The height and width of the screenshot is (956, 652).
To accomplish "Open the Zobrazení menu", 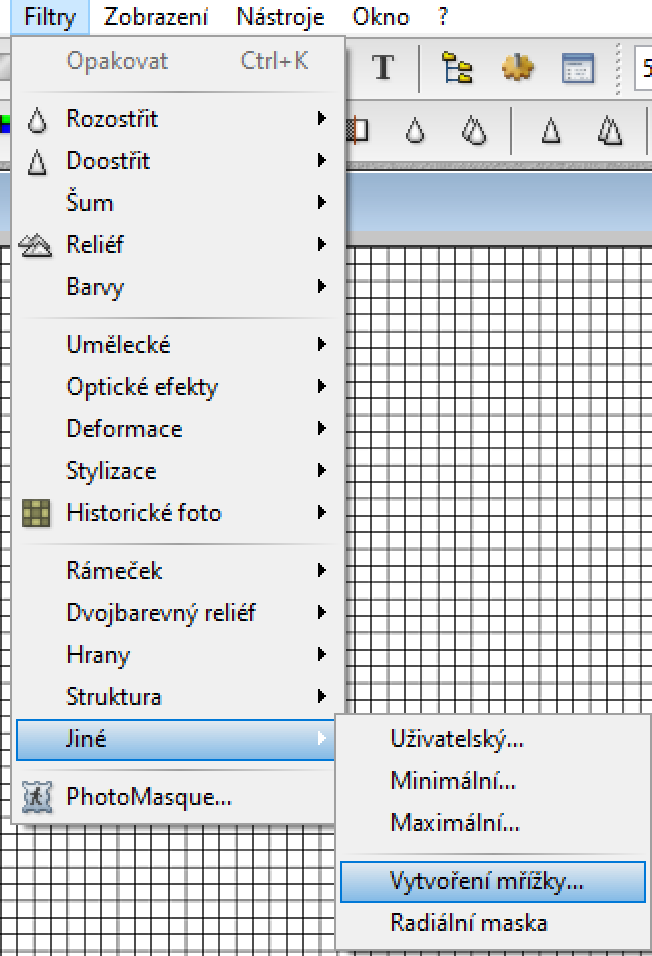I will [x=156, y=17].
